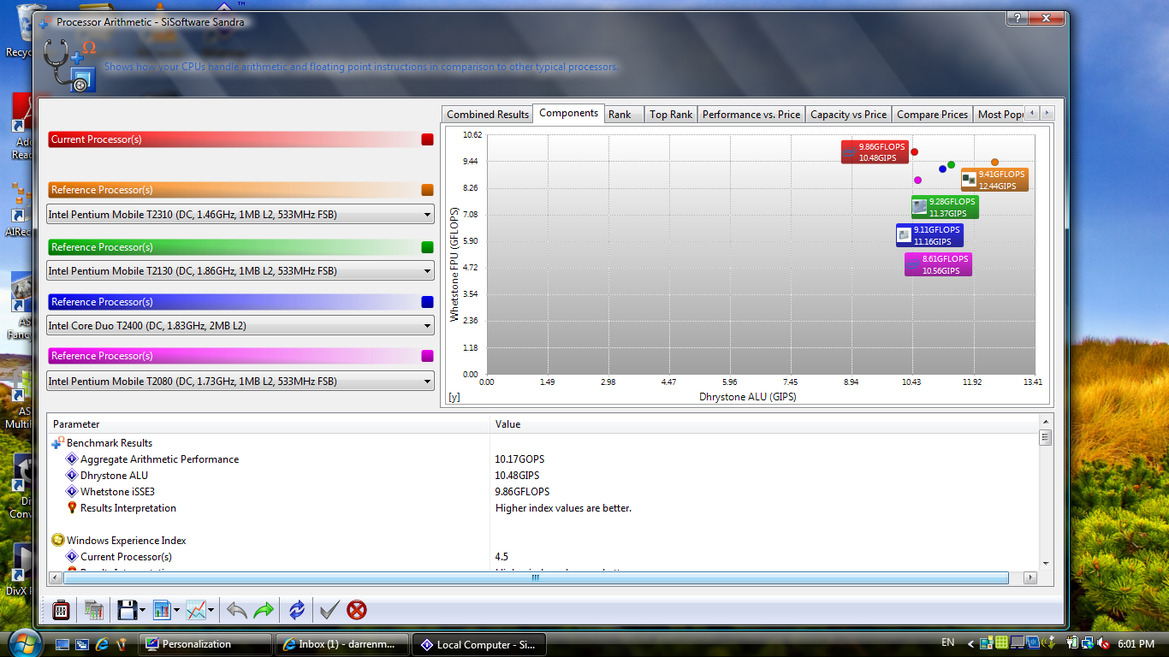Click the power plug battery tray icon

[1072, 643]
